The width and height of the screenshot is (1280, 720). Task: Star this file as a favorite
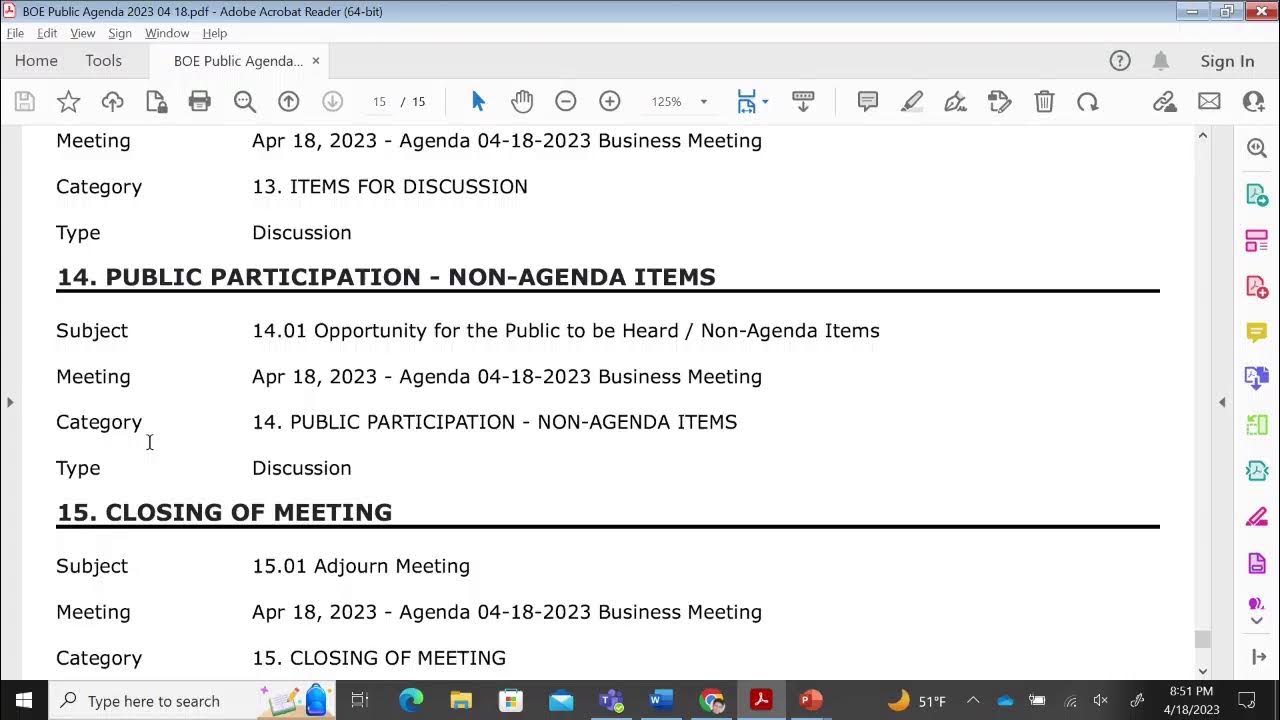coord(68,101)
